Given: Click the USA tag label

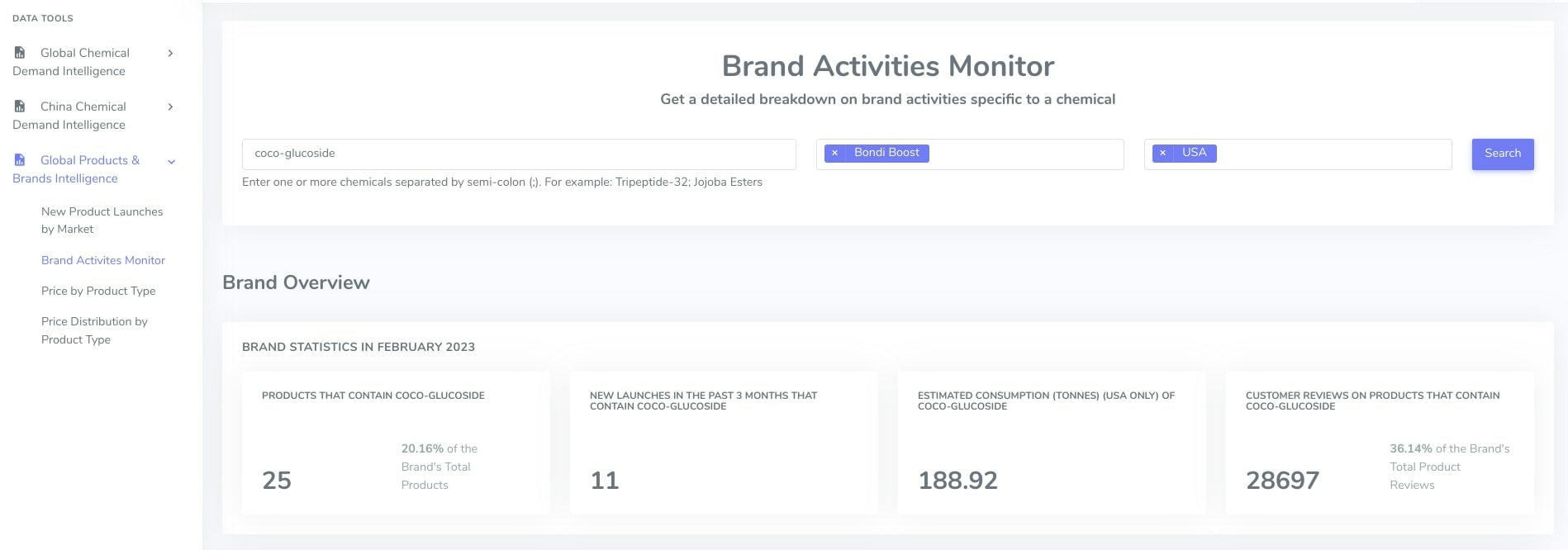Looking at the screenshot, I should click(1194, 153).
